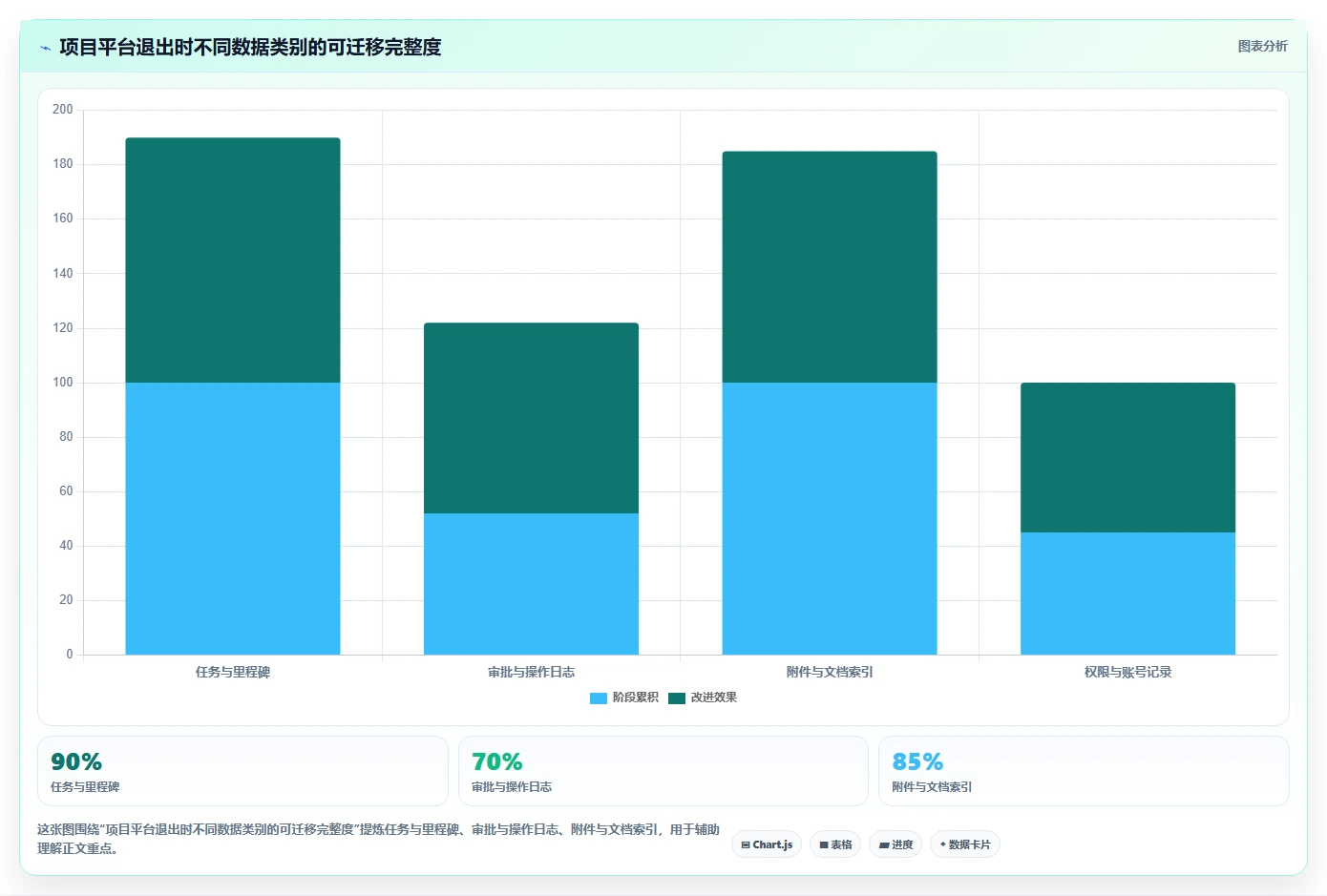Click the 改进效果 legend label
Viewport: 1327px width, 896px height.
pos(713,698)
